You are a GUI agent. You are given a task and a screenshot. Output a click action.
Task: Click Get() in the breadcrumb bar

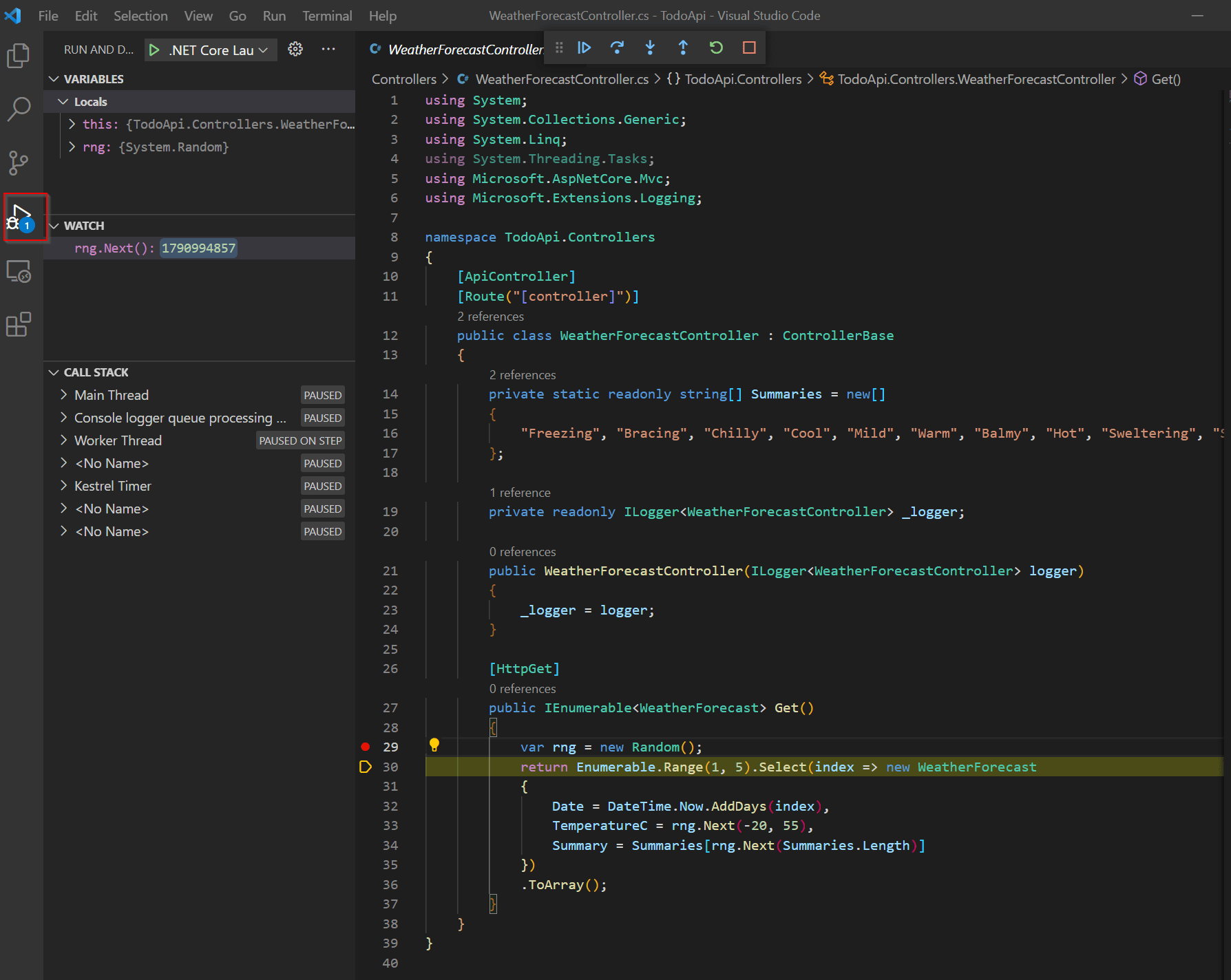(x=1166, y=79)
